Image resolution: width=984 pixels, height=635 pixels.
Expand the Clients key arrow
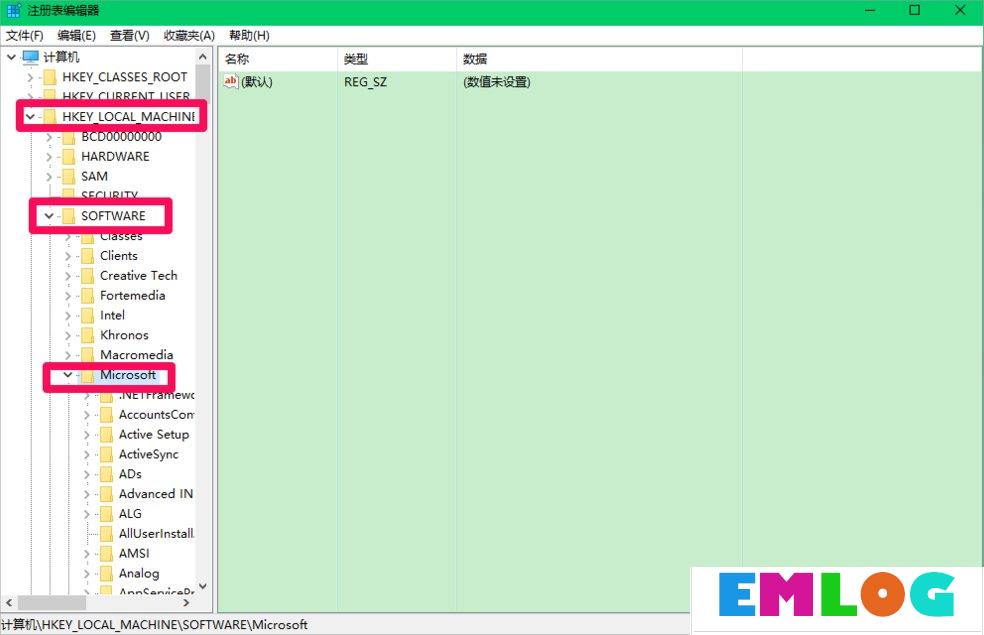[68, 256]
